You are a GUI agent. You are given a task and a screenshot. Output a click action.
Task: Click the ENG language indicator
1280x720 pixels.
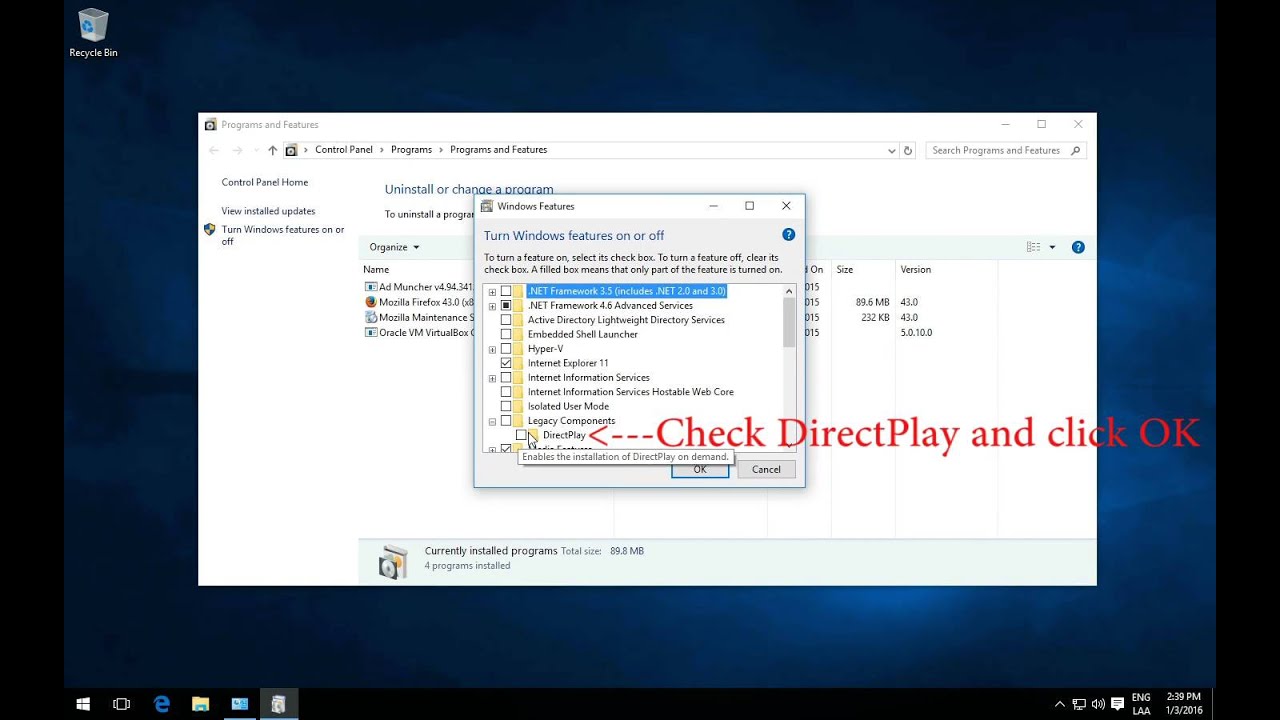pos(1141,698)
